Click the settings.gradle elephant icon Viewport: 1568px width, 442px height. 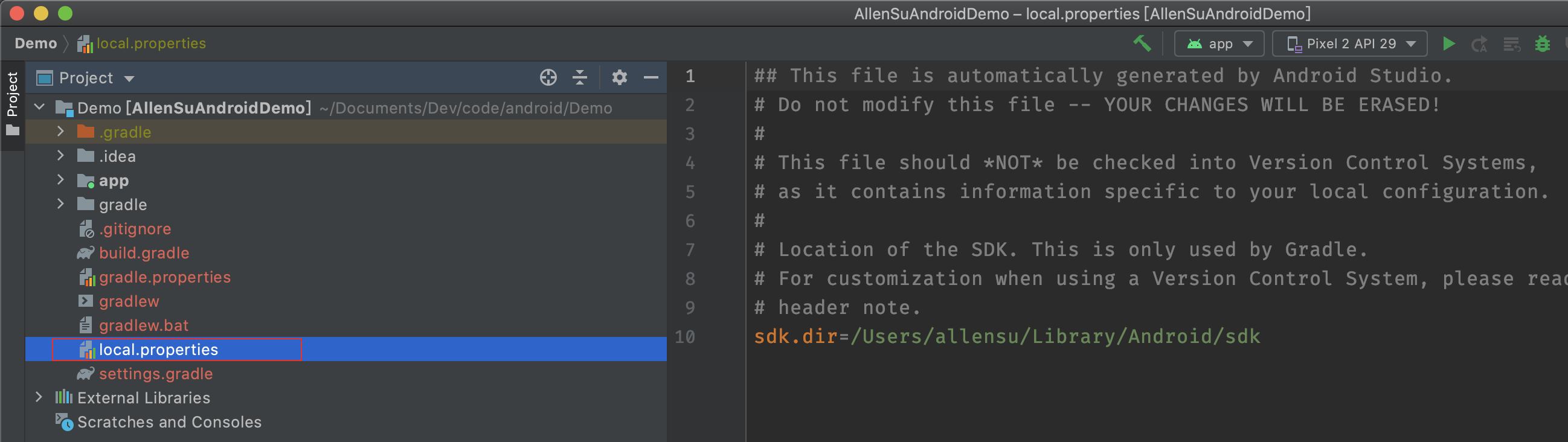pos(86,373)
